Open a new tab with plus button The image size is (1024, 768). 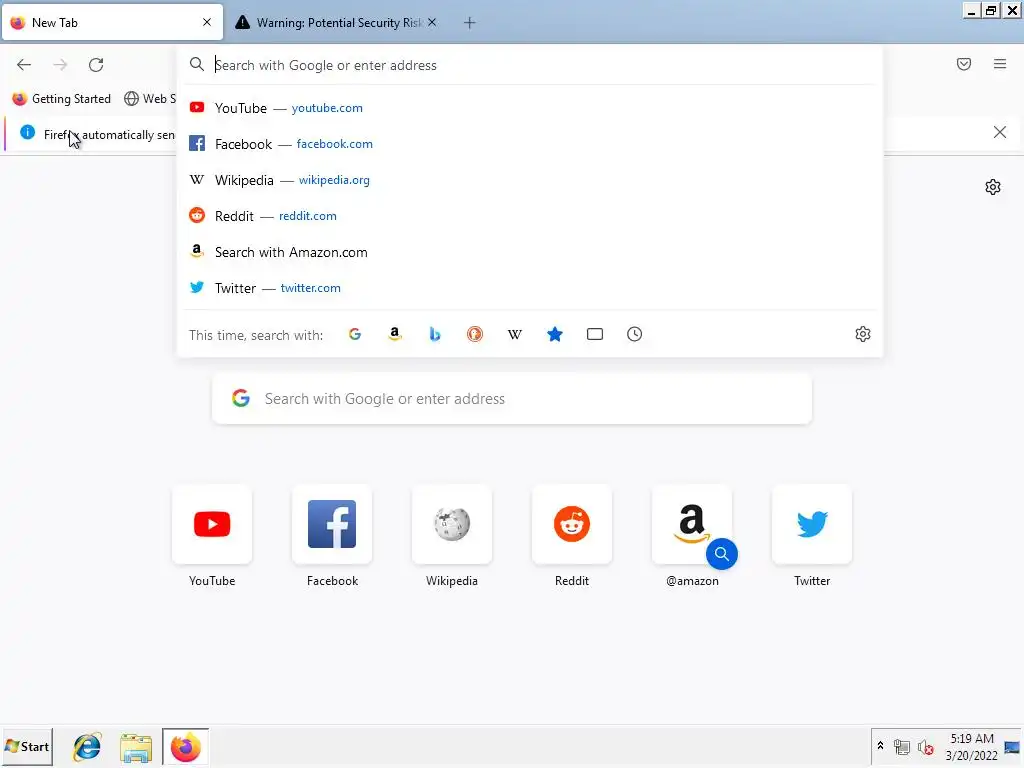pyautogui.click(x=470, y=23)
